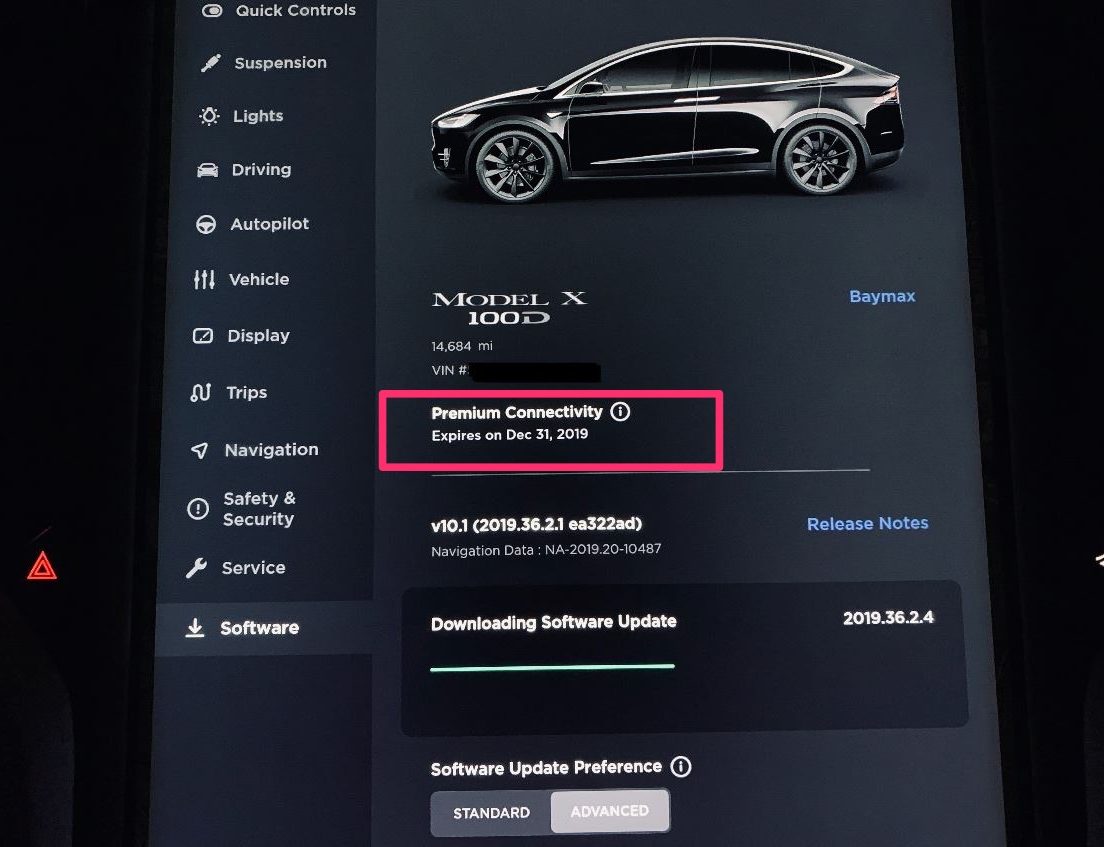
Task: Show Premium Connectivity info icon
Action: point(620,411)
